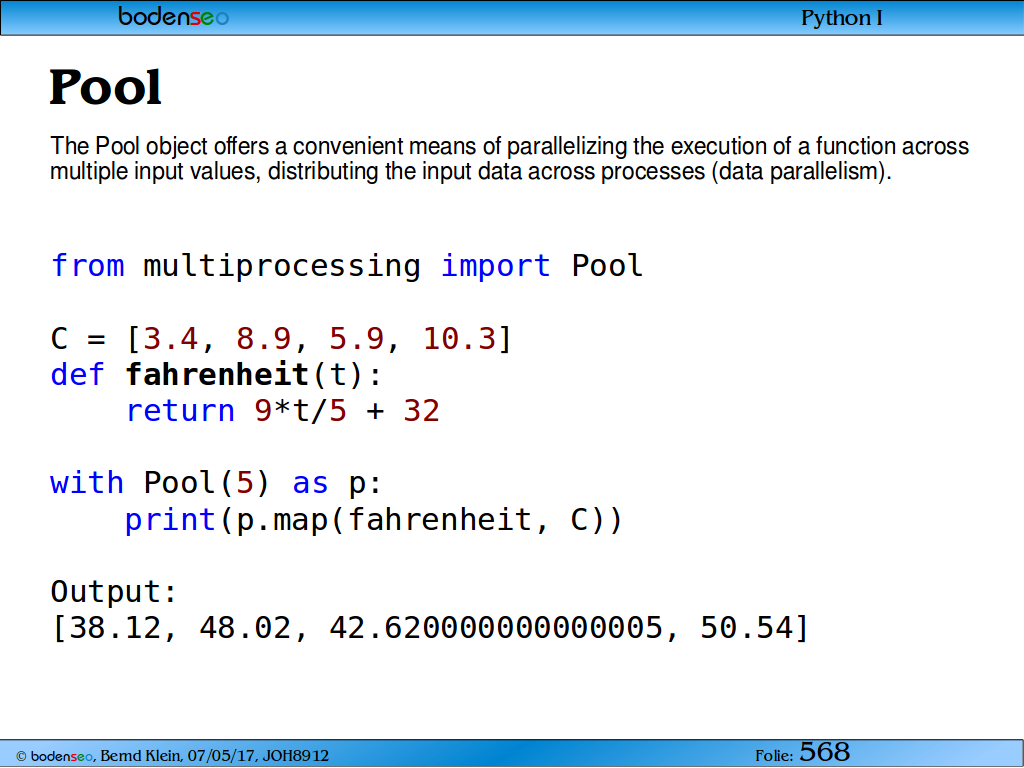Screen dimensions: 1024x768
Task: Click the 'Python I' header title
Action: 842,18
